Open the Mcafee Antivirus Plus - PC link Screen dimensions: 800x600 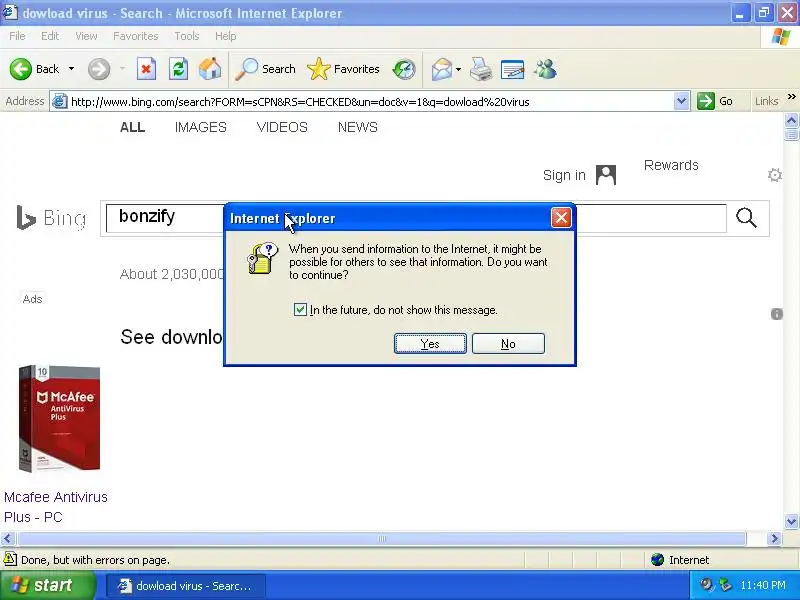(56, 507)
